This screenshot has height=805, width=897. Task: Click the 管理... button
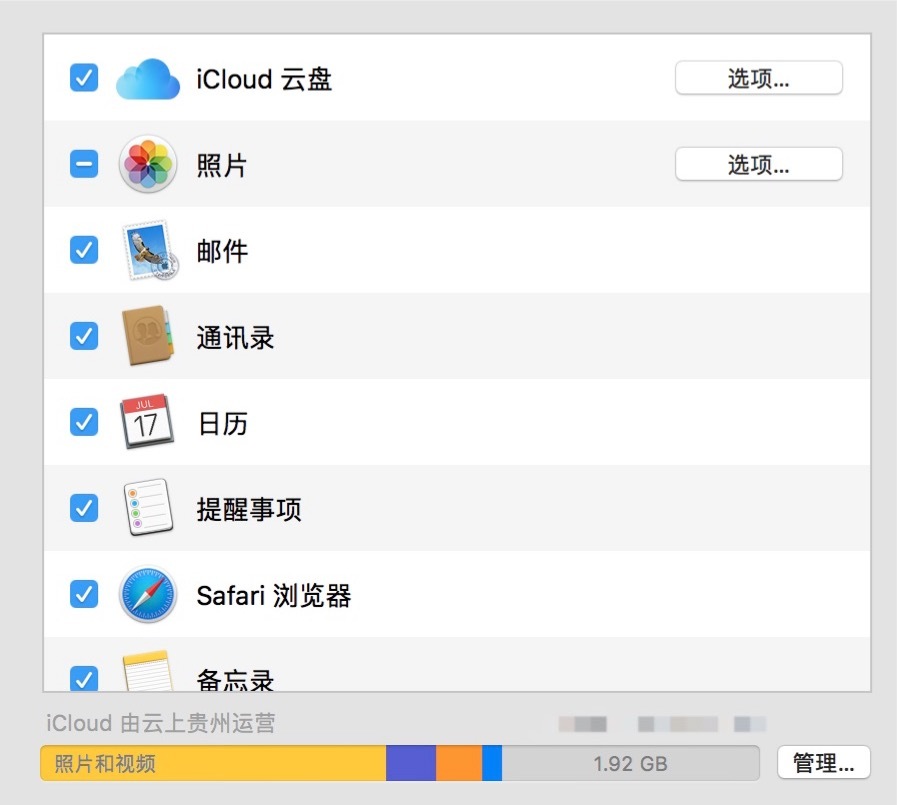pyautogui.click(x=824, y=763)
